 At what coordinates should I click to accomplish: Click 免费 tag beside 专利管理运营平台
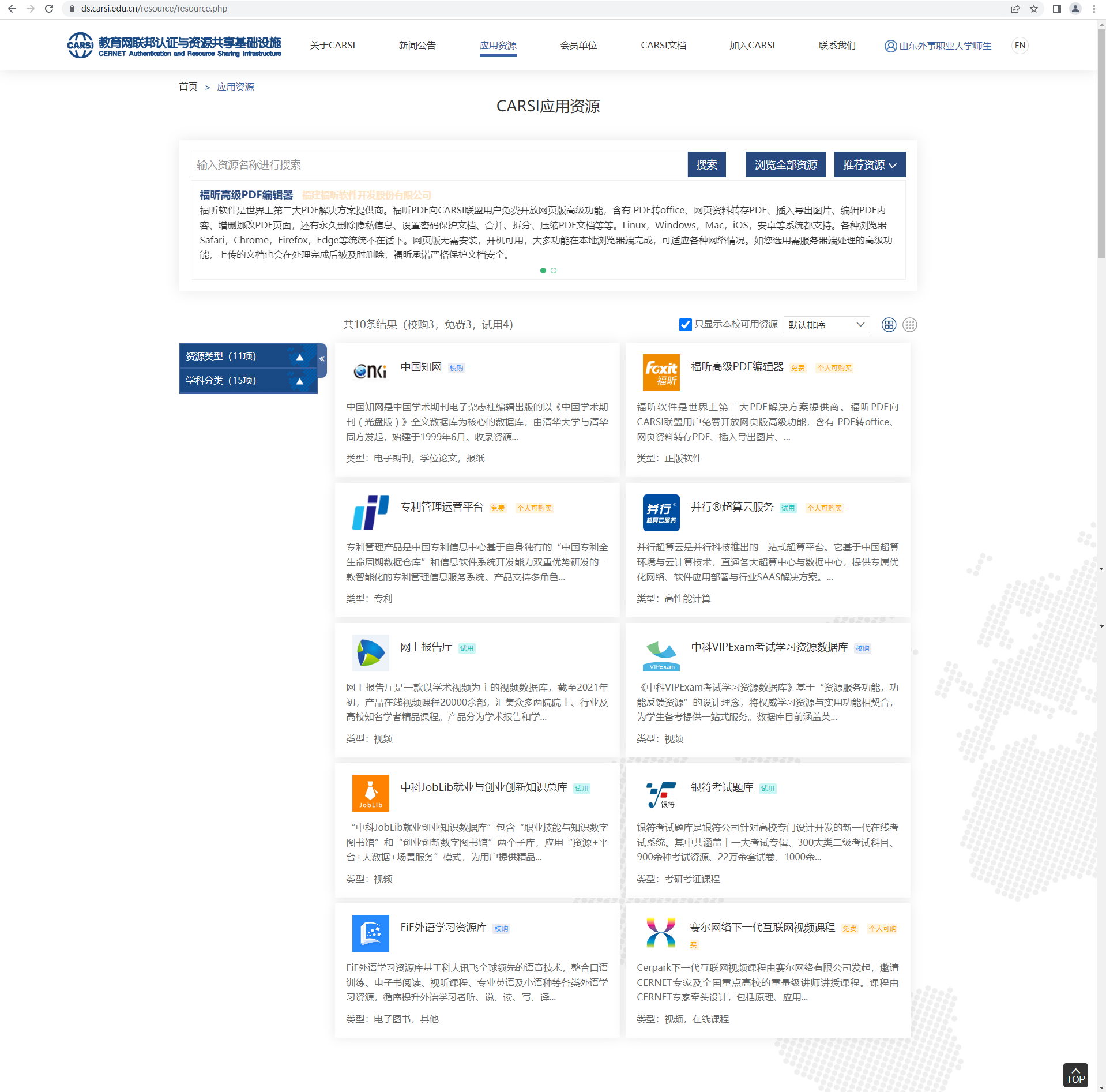coord(498,508)
